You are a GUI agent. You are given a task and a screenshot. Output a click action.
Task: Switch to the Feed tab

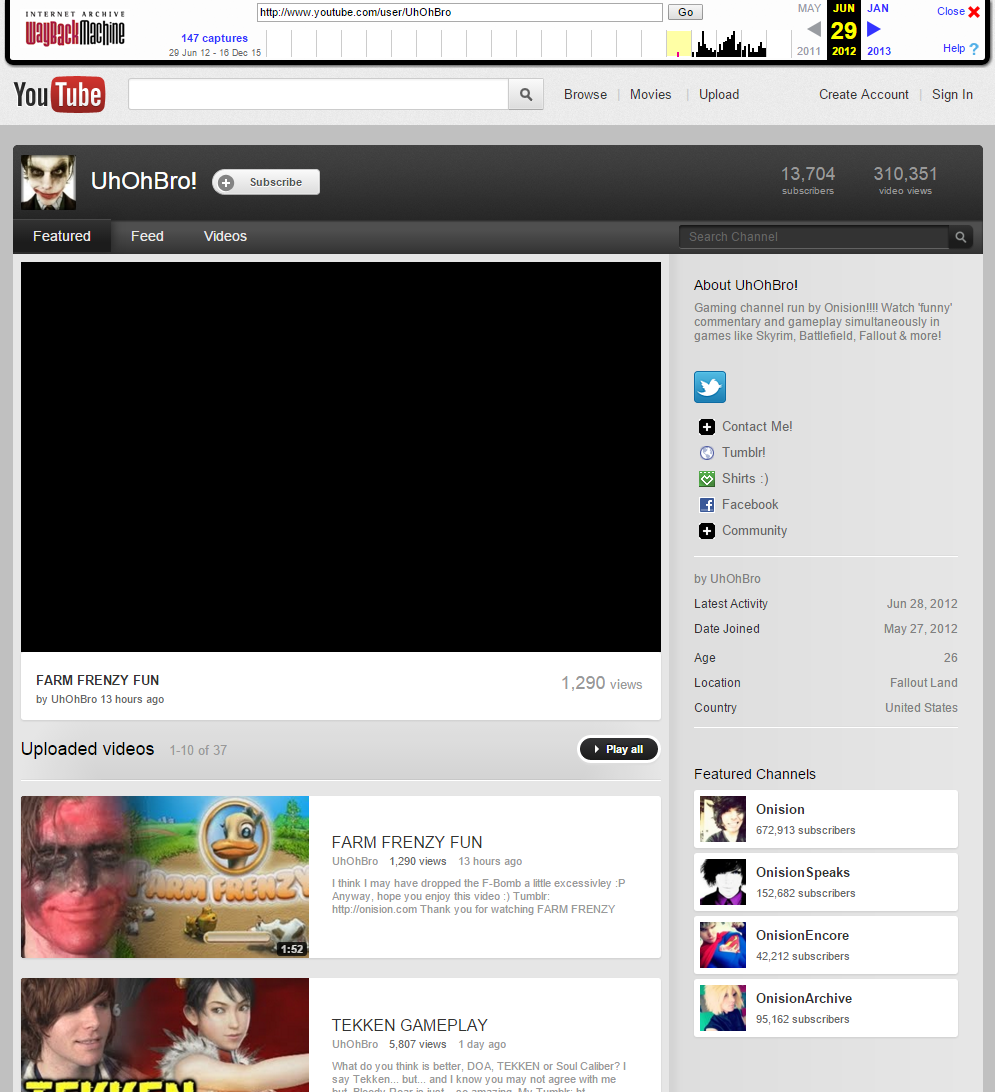pos(147,237)
